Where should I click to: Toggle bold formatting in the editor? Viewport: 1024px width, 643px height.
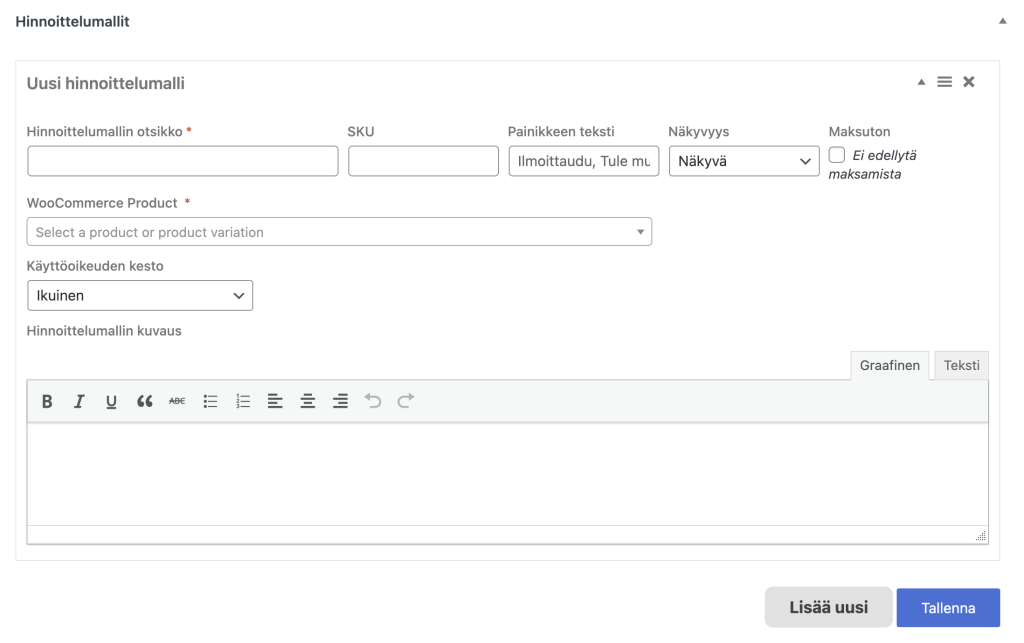pos(47,401)
